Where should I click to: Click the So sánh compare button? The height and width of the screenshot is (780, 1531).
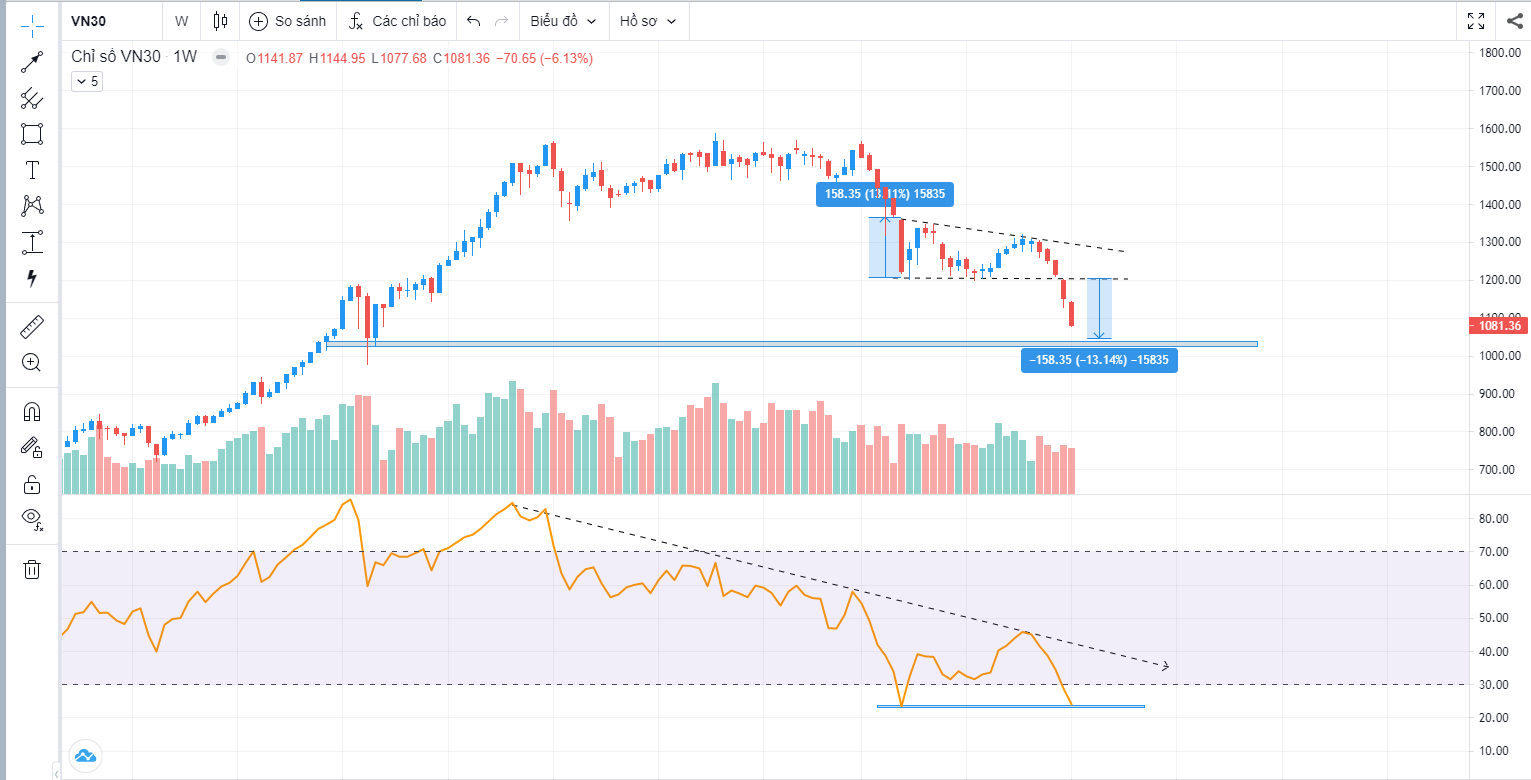point(288,21)
